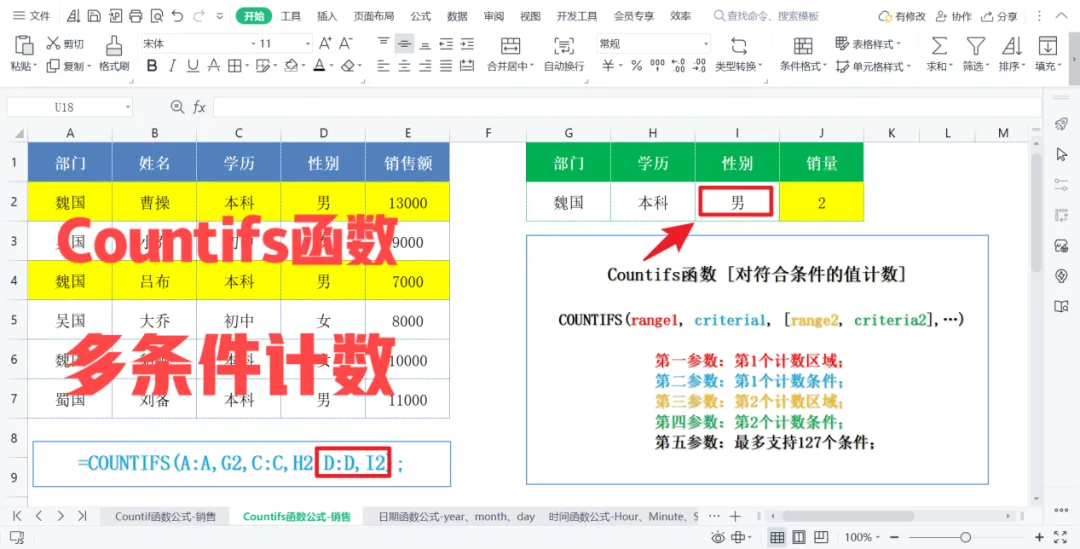The image size is (1080, 549).
Task: Go to the last sheet with navigation arrow
Action: pos(82,516)
